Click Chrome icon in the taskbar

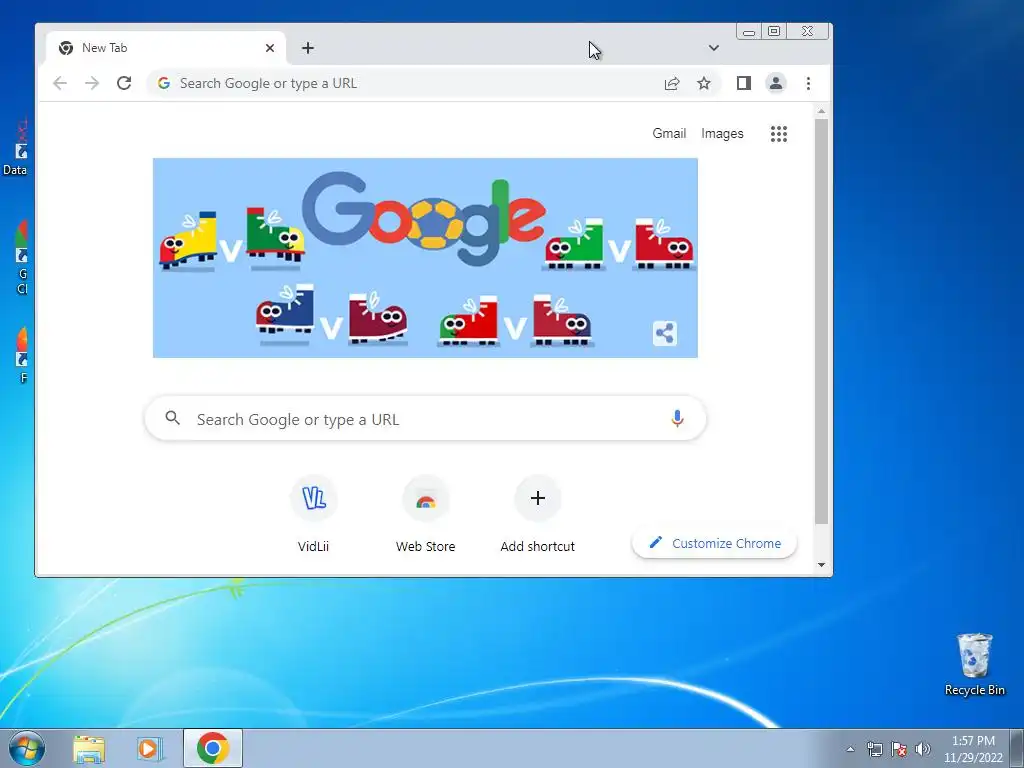pos(213,748)
